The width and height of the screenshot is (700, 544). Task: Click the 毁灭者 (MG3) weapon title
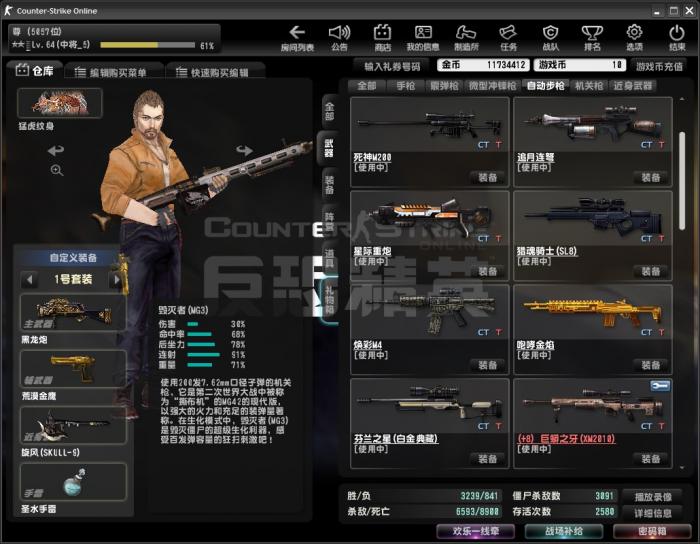click(183, 310)
